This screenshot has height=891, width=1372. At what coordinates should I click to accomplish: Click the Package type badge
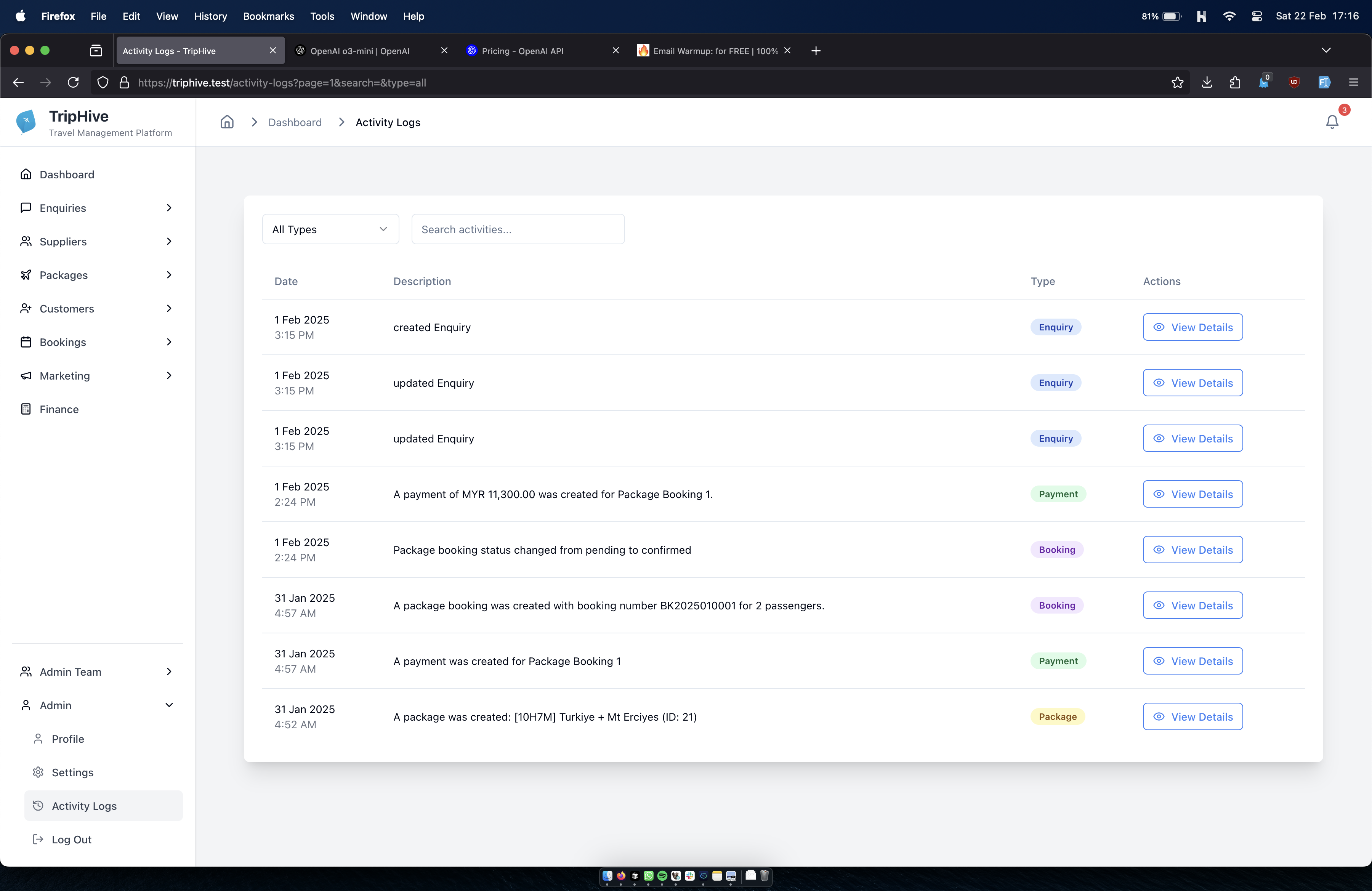tap(1058, 716)
